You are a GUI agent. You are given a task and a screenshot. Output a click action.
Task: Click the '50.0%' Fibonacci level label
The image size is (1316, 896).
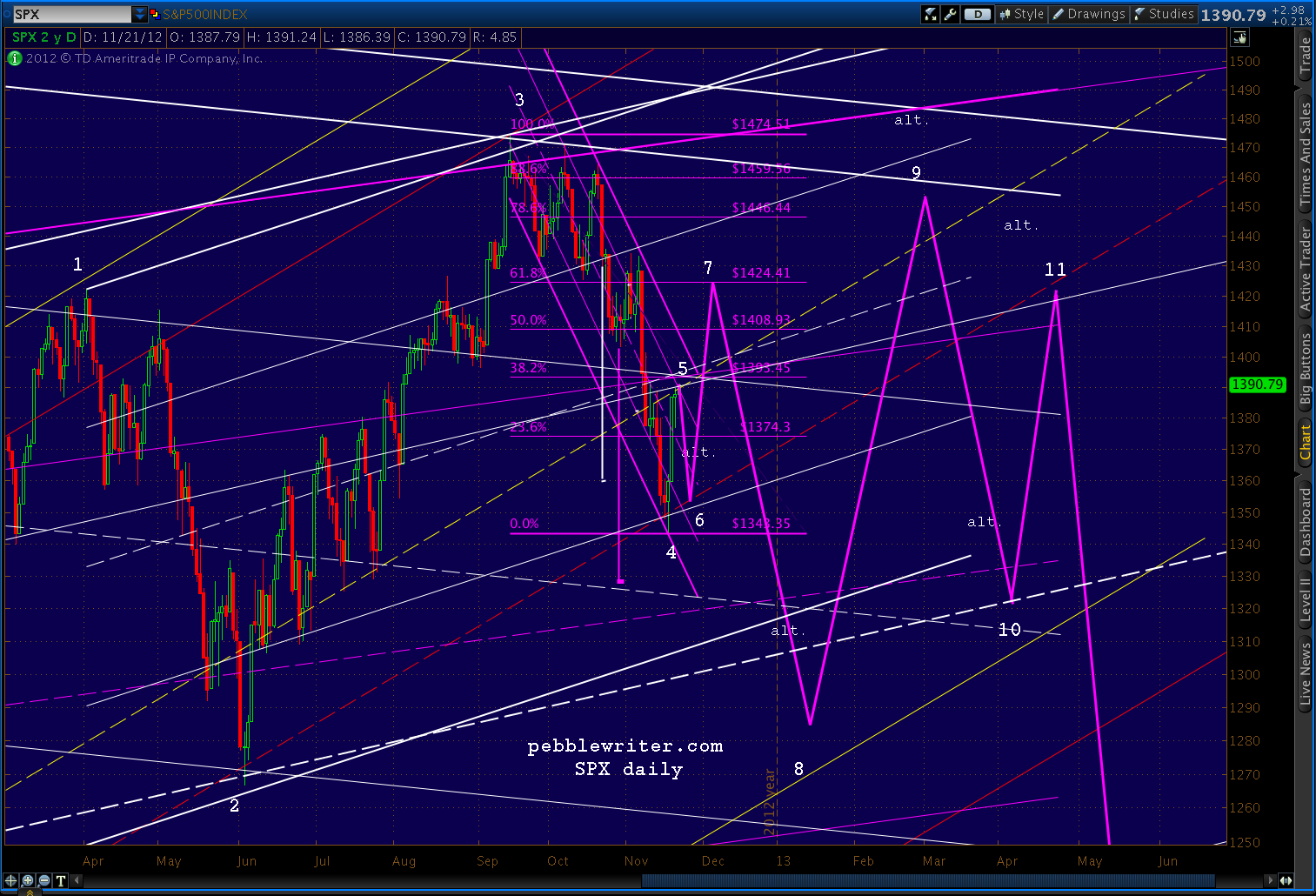(x=528, y=320)
